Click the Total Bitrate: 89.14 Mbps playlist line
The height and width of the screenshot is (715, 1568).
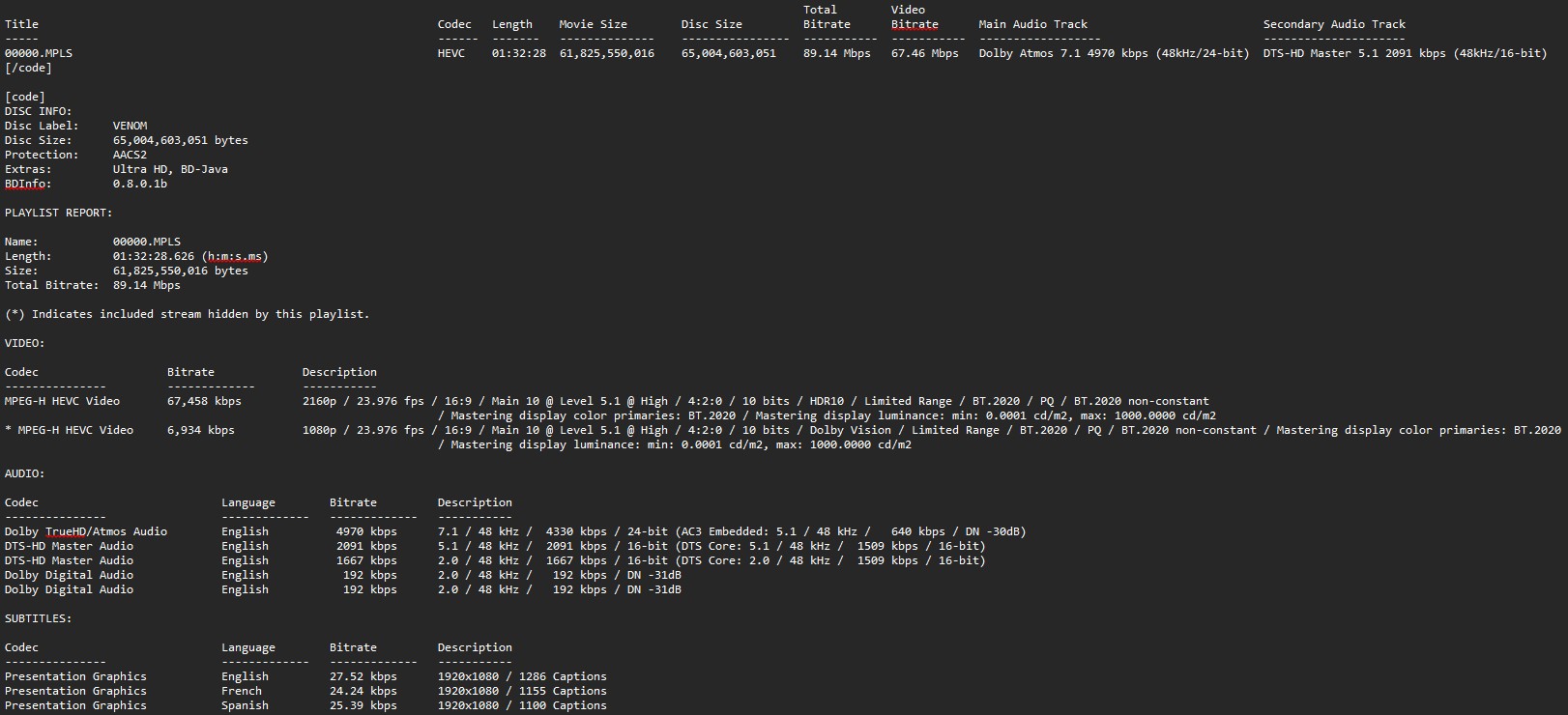point(93,285)
